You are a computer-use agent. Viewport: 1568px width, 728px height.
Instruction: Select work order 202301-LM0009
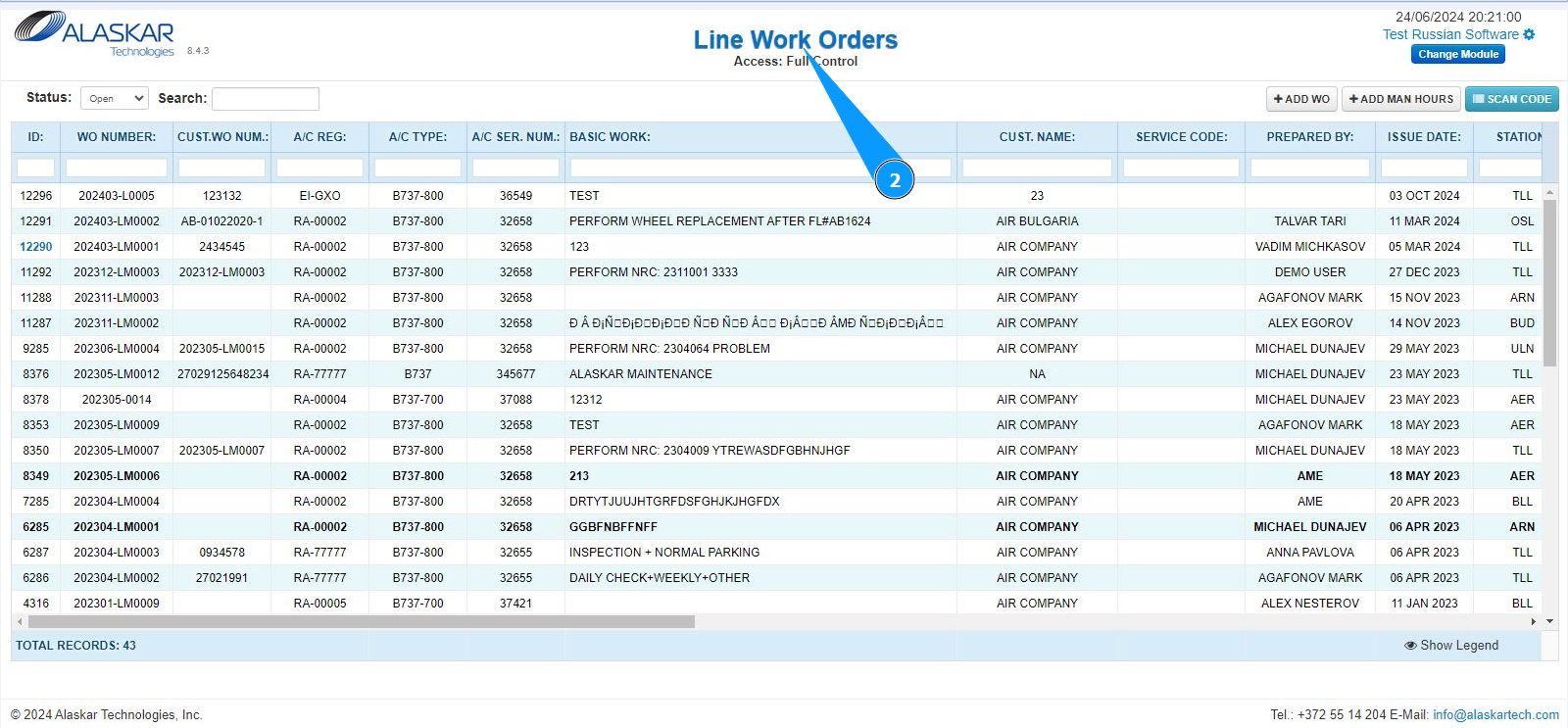117,604
